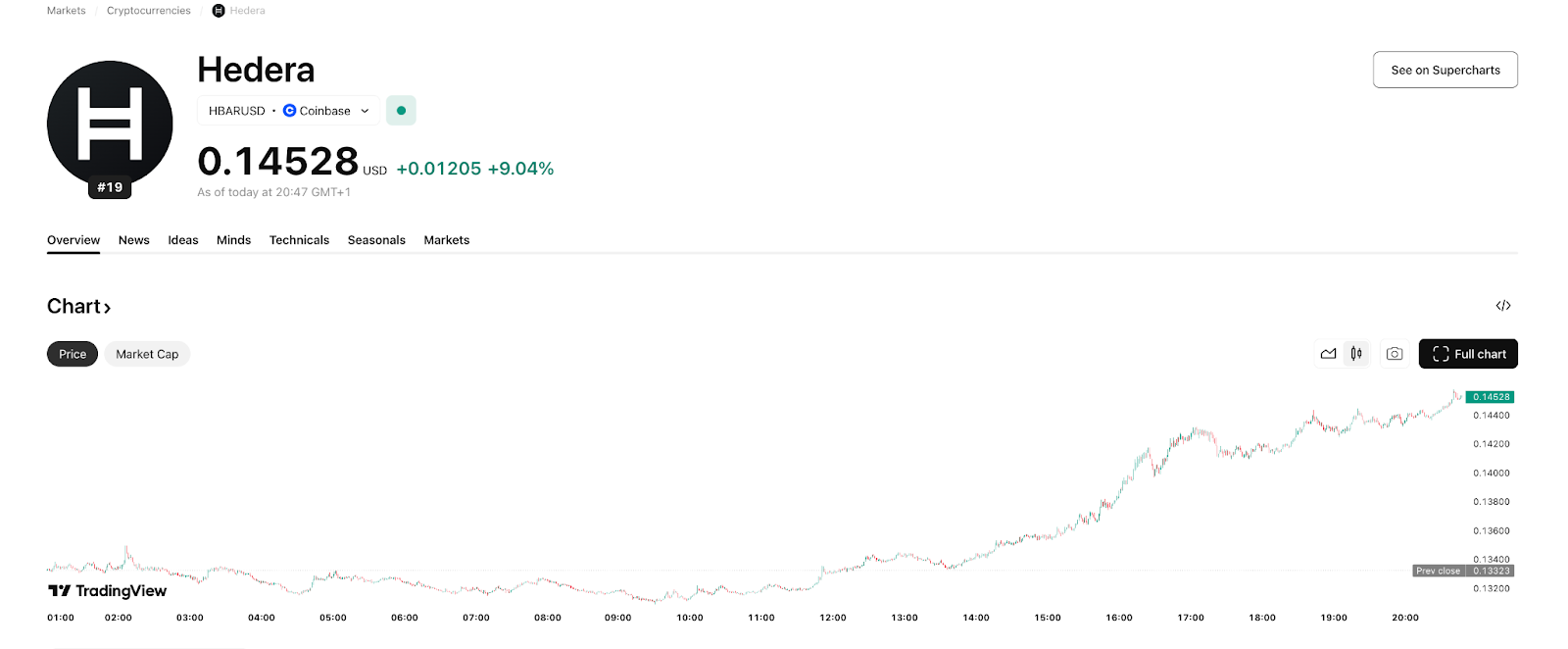Switch chart to area line style
Viewport: 1568px width, 649px height.
coord(1328,354)
